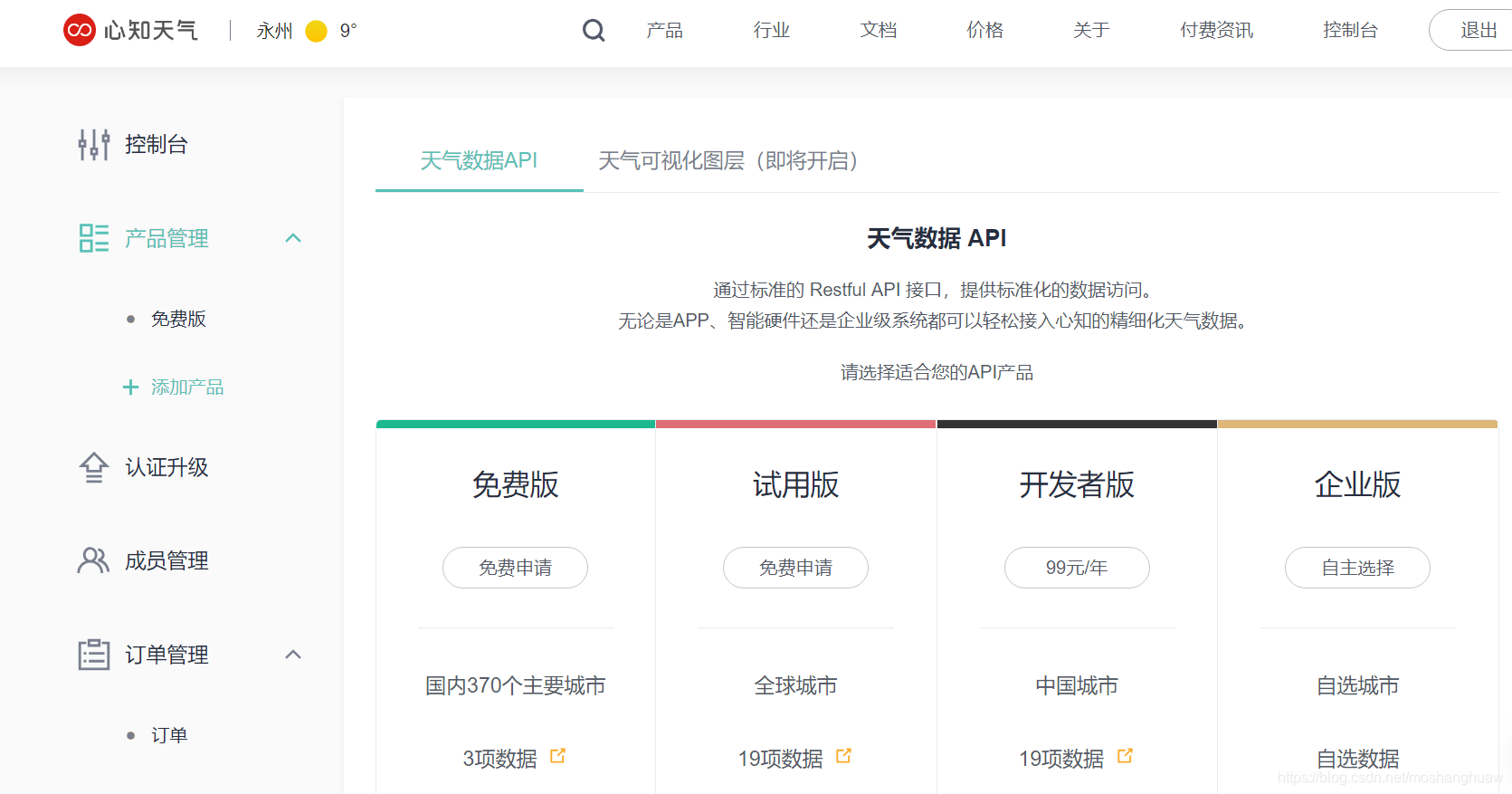Click 19项数据 text in 开发者版 card
The image size is (1512, 794).
1061,759
